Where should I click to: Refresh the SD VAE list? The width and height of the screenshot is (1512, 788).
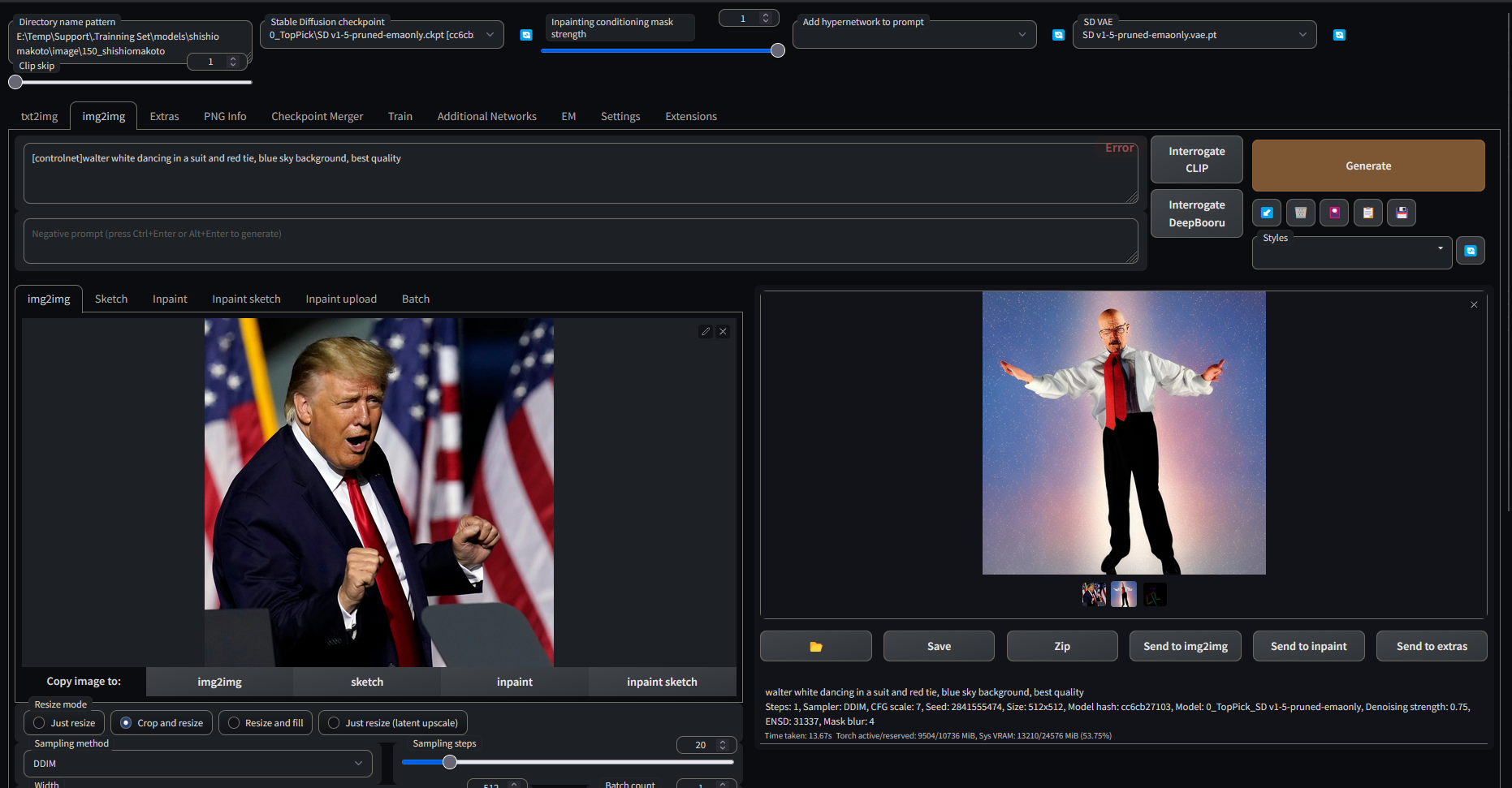click(x=1339, y=35)
